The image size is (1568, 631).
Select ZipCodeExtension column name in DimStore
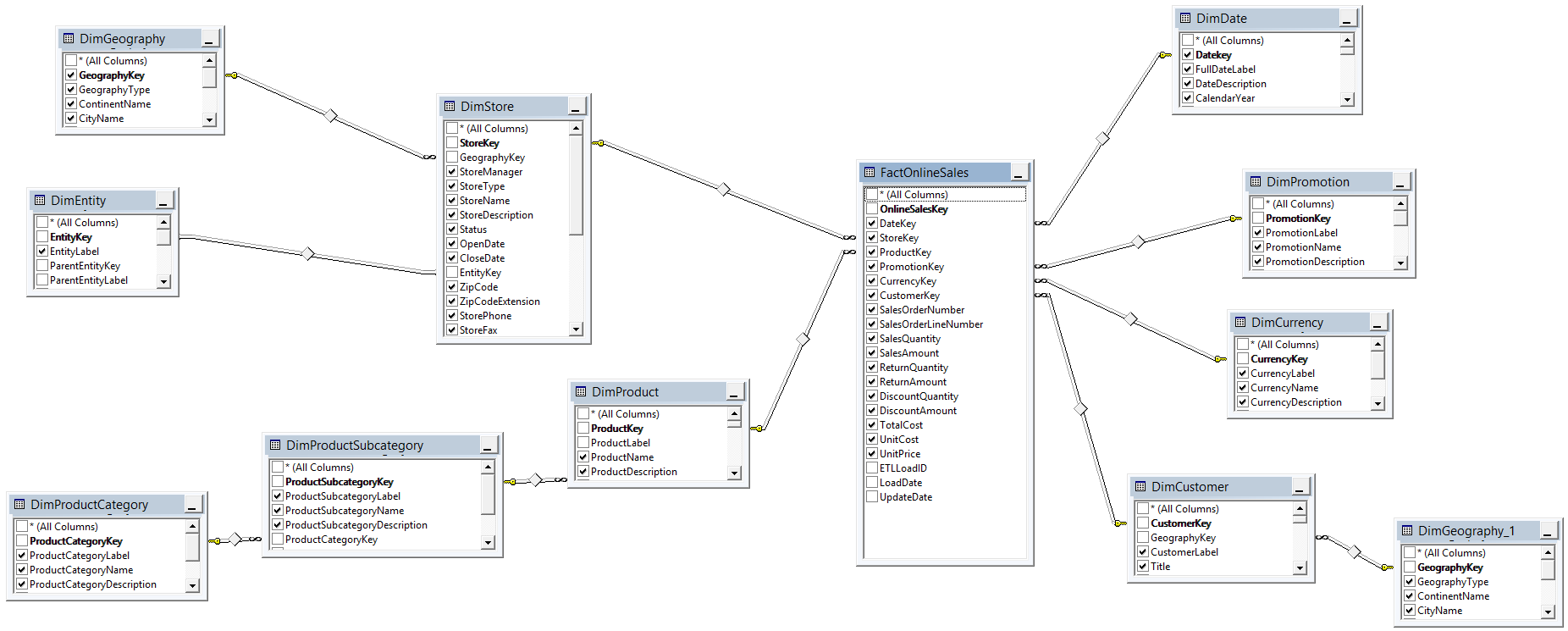coord(500,301)
